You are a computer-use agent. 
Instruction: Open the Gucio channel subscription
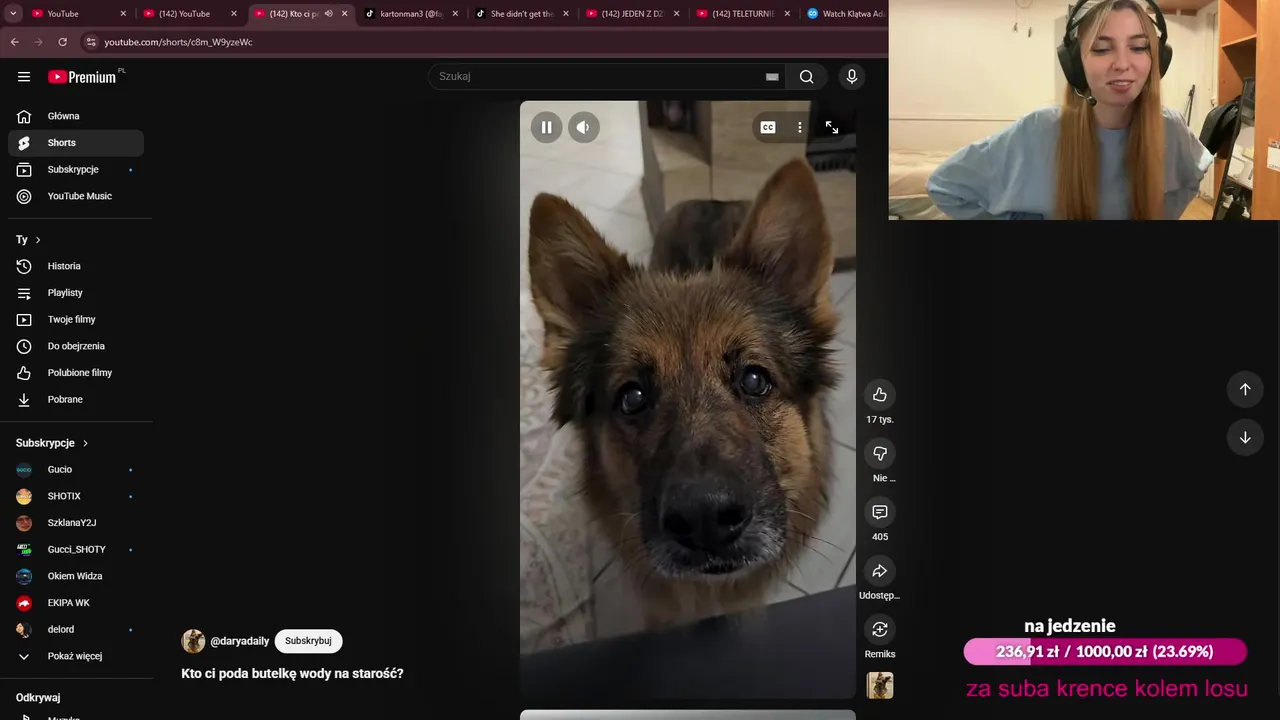tap(76, 469)
